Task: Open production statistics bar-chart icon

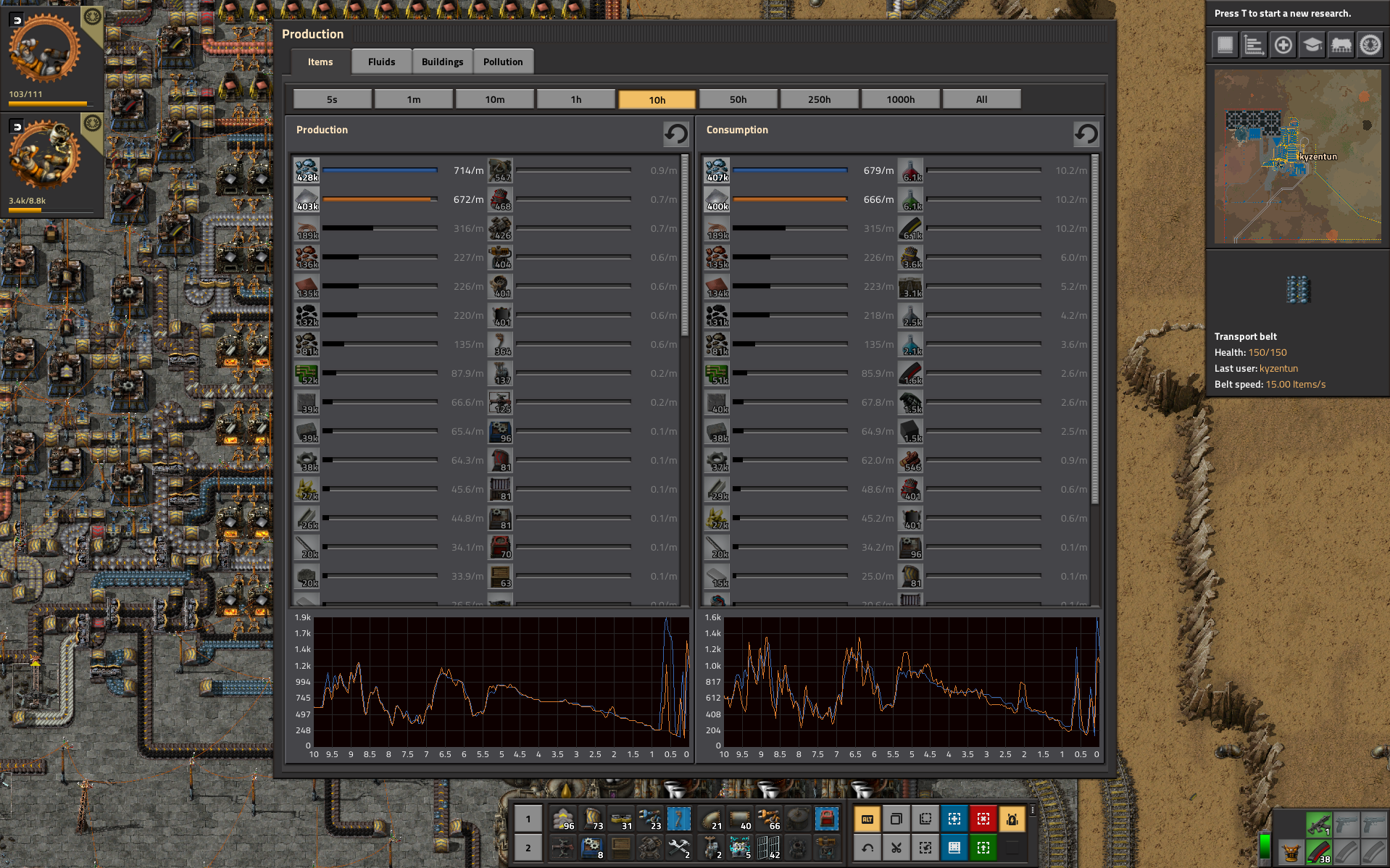Action: (1254, 45)
